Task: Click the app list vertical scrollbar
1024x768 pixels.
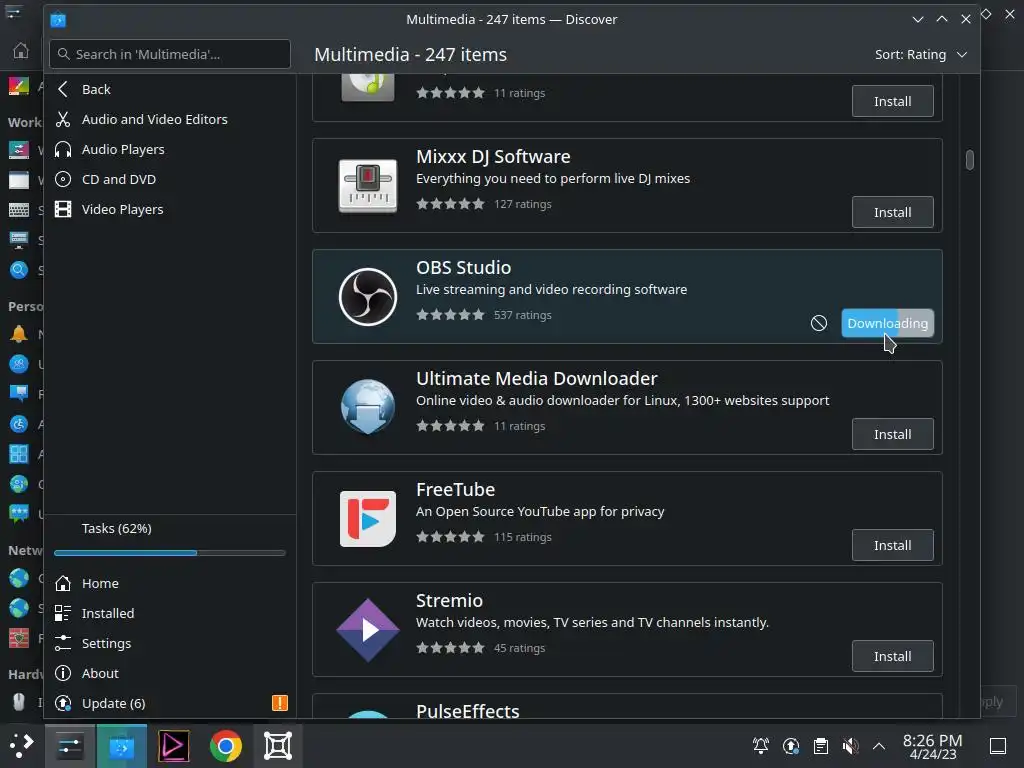Action: pyautogui.click(x=970, y=160)
